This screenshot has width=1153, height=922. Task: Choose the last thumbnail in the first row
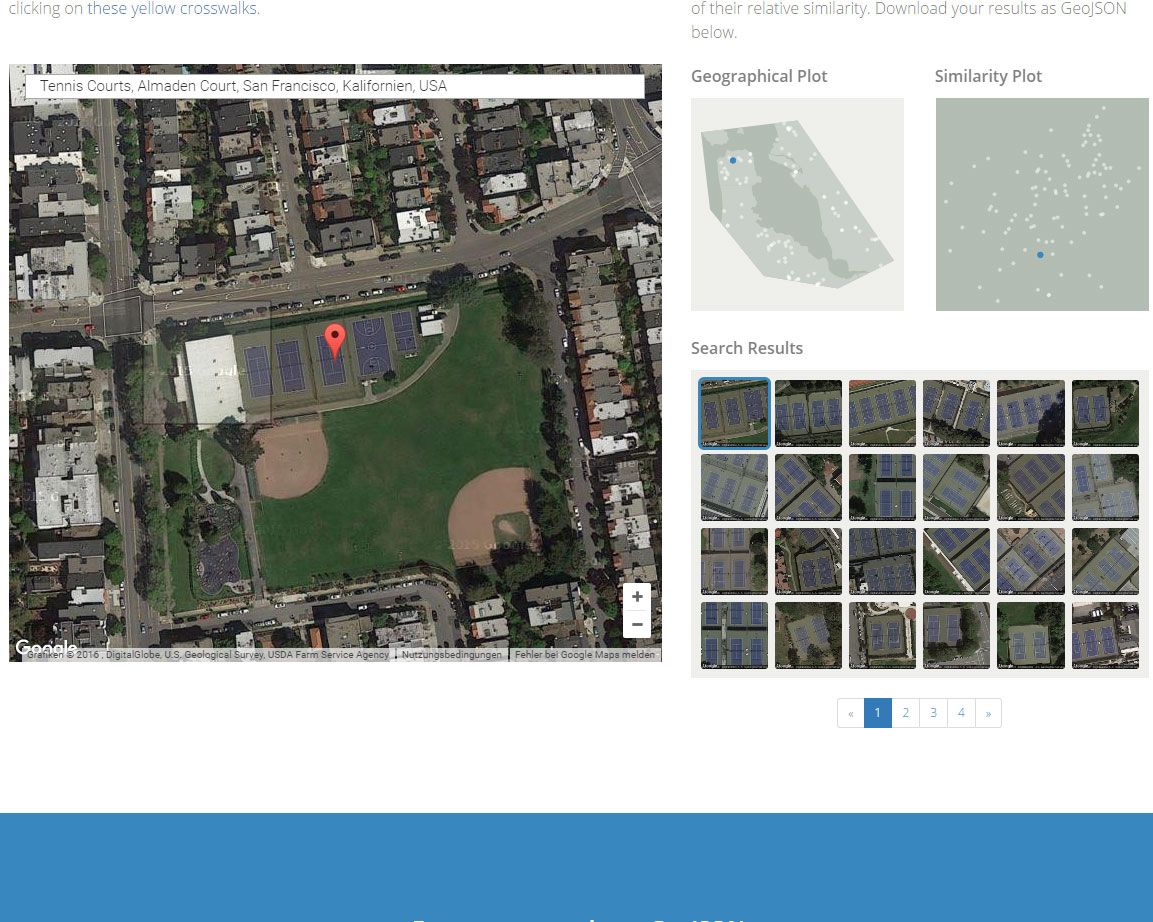click(x=1105, y=413)
